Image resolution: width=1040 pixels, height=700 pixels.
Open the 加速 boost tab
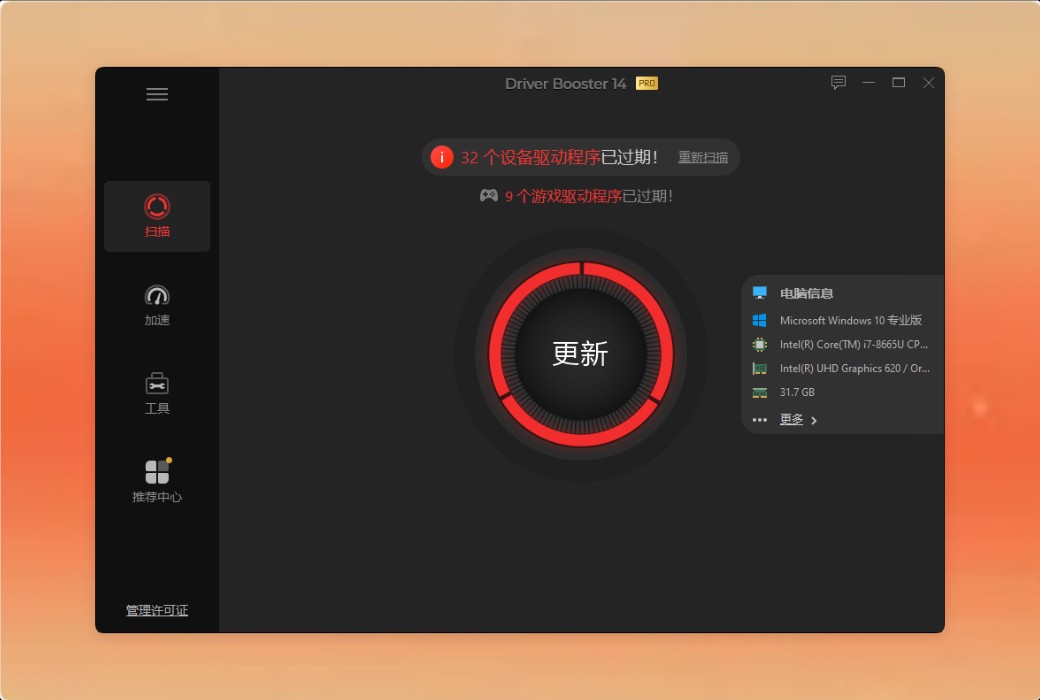[157, 305]
